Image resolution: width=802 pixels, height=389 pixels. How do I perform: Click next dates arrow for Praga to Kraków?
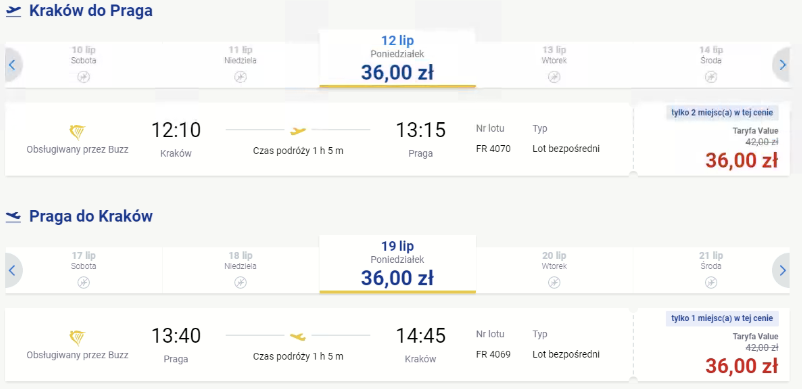tap(782, 270)
